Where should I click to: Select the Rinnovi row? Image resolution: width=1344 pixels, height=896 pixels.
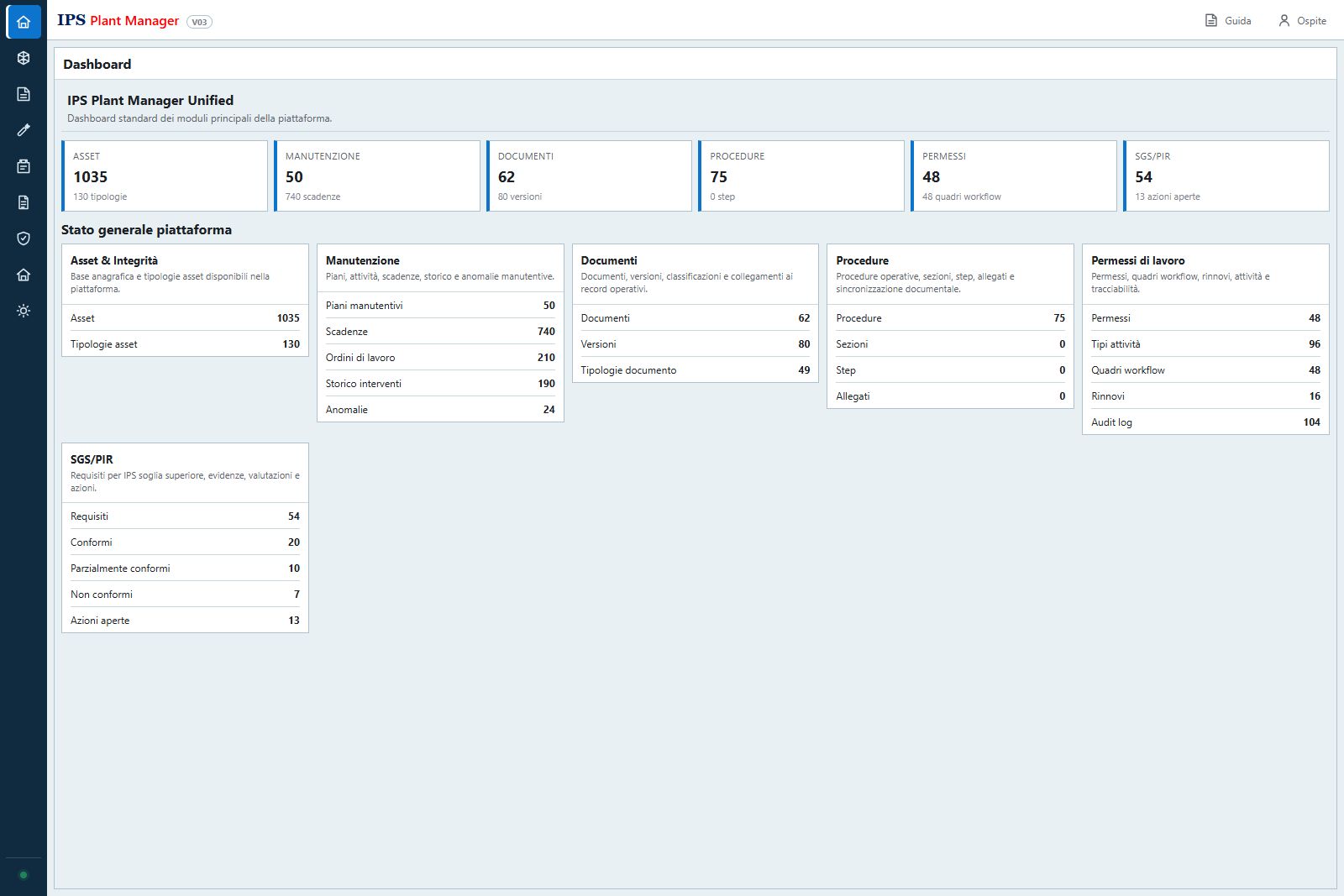click(1205, 396)
